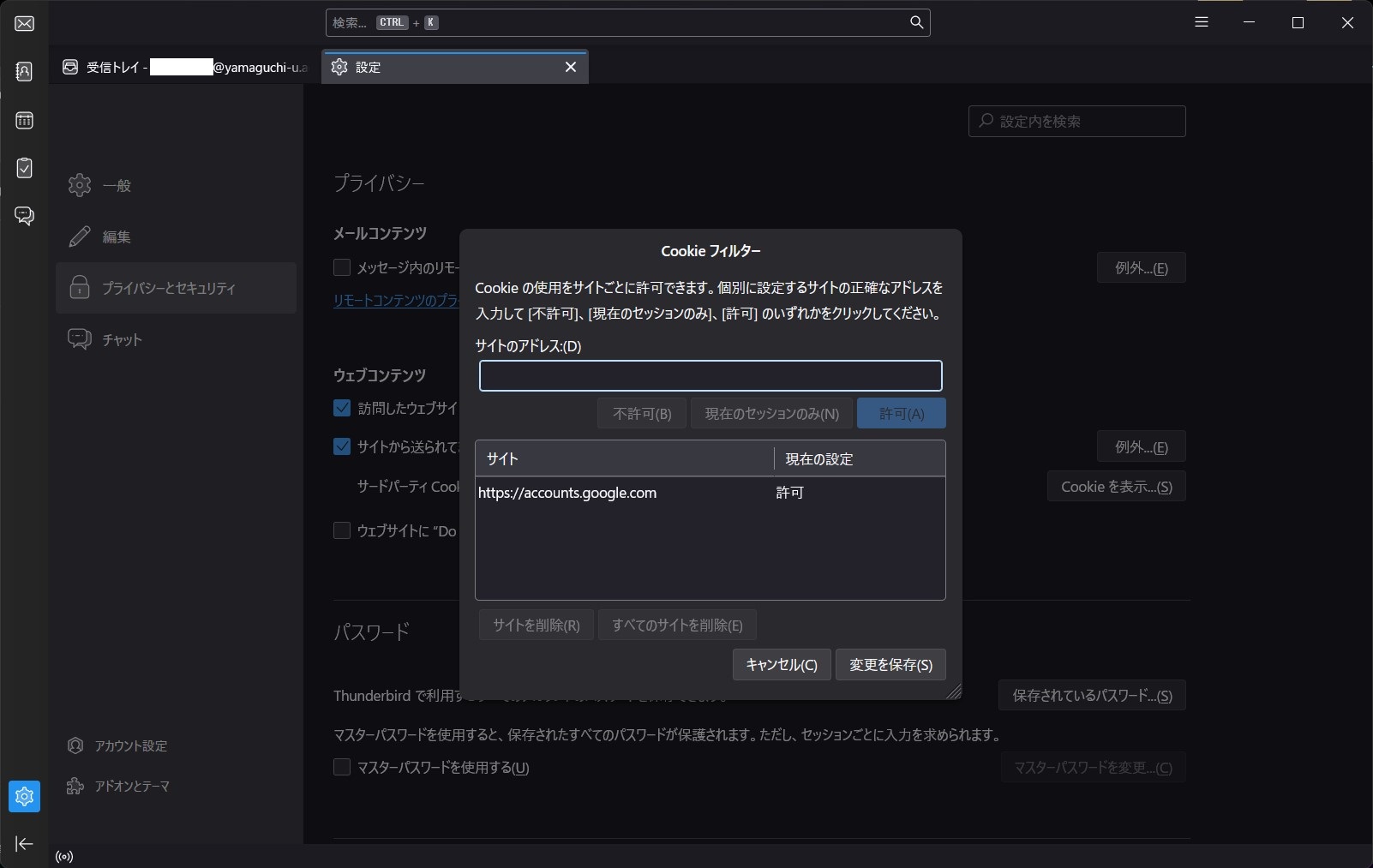Viewport: 1373px width, 868px height.
Task: Open Address Book space icon
Action: click(x=24, y=71)
